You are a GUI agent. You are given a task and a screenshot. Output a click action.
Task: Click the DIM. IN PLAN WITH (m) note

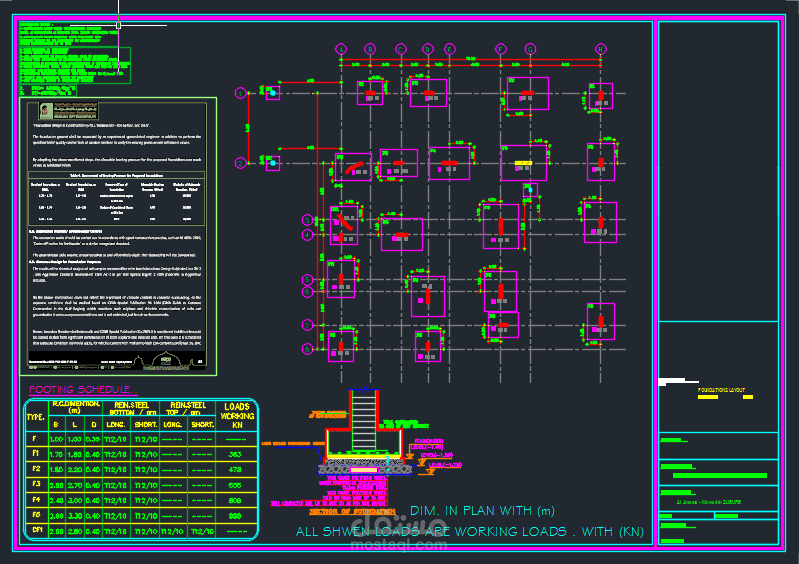[482, 511]
